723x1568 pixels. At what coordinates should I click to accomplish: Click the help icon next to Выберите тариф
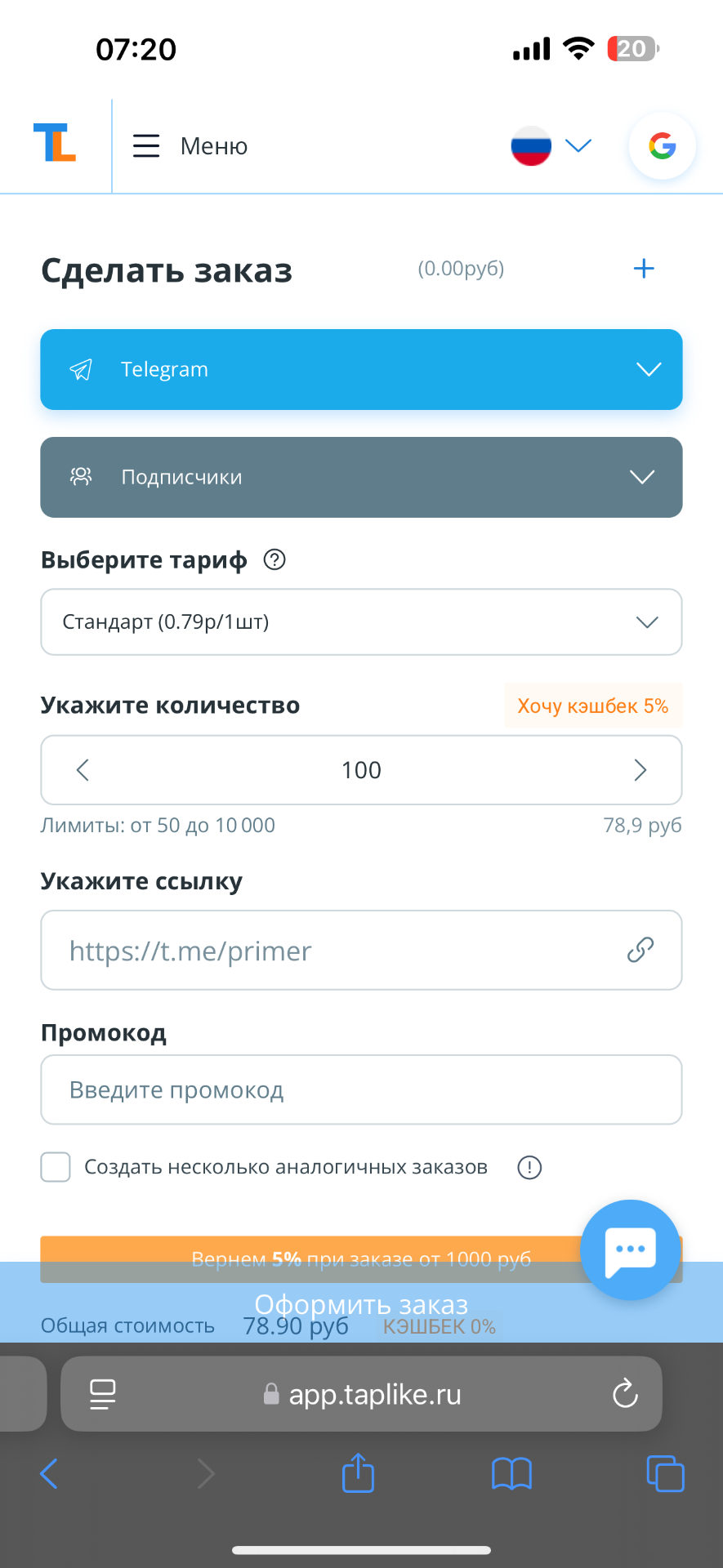274,559
